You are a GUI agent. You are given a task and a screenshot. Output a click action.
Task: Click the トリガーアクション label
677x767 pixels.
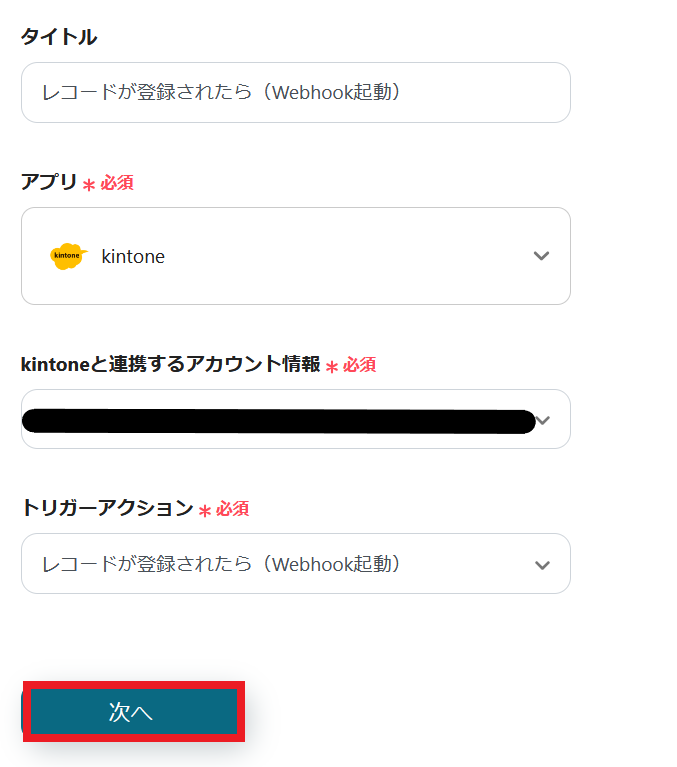(x=107, y=508)
